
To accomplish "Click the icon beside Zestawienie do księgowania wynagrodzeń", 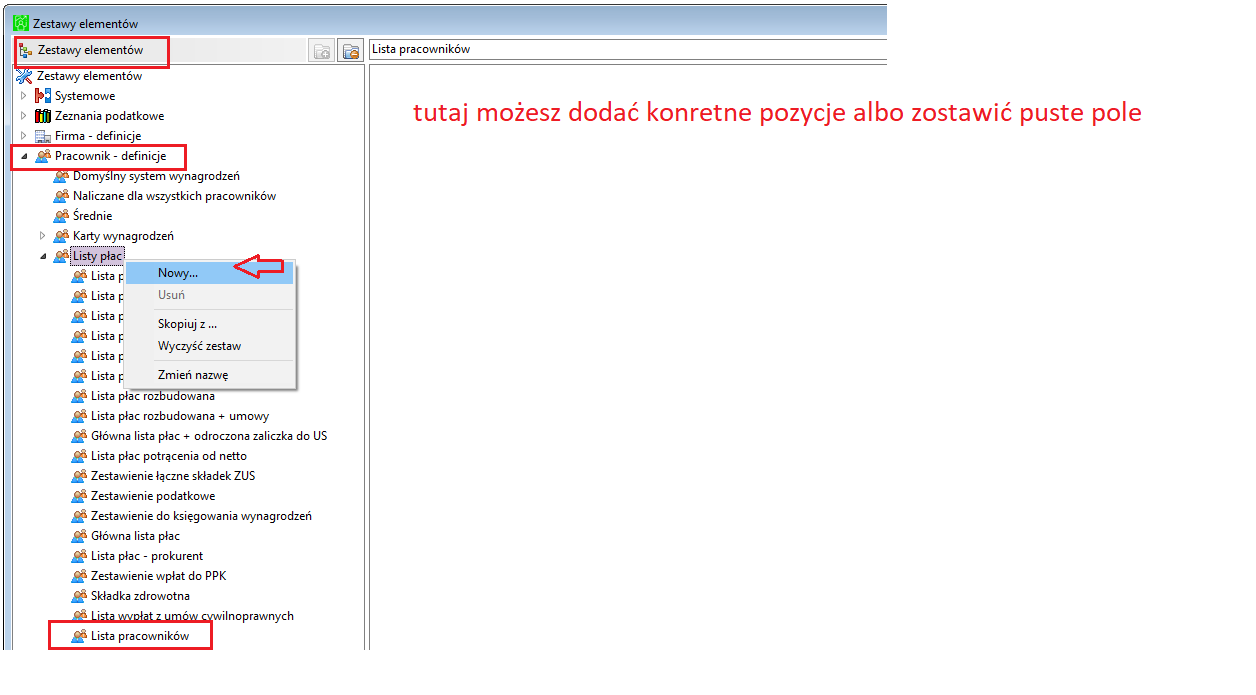I will pyautogui.click(x=79, y=516).
